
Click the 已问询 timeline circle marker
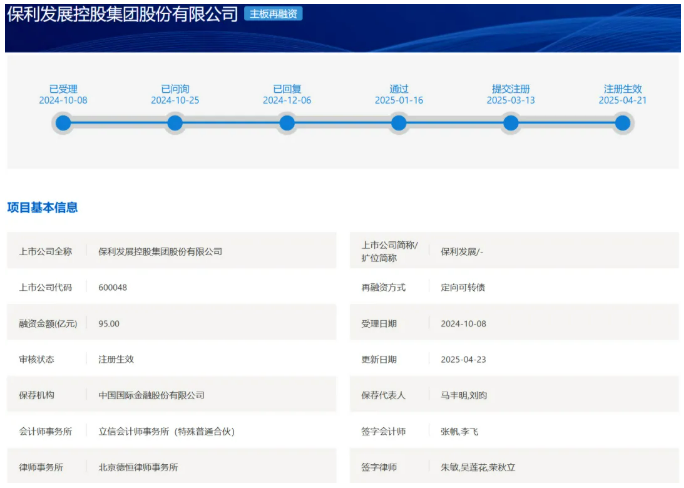pyautogui.click(x=175, y=123)
